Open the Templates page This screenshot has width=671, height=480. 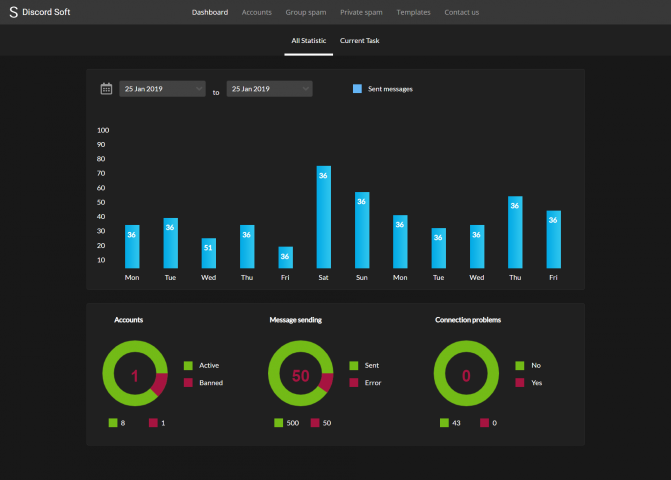point(413,12)
